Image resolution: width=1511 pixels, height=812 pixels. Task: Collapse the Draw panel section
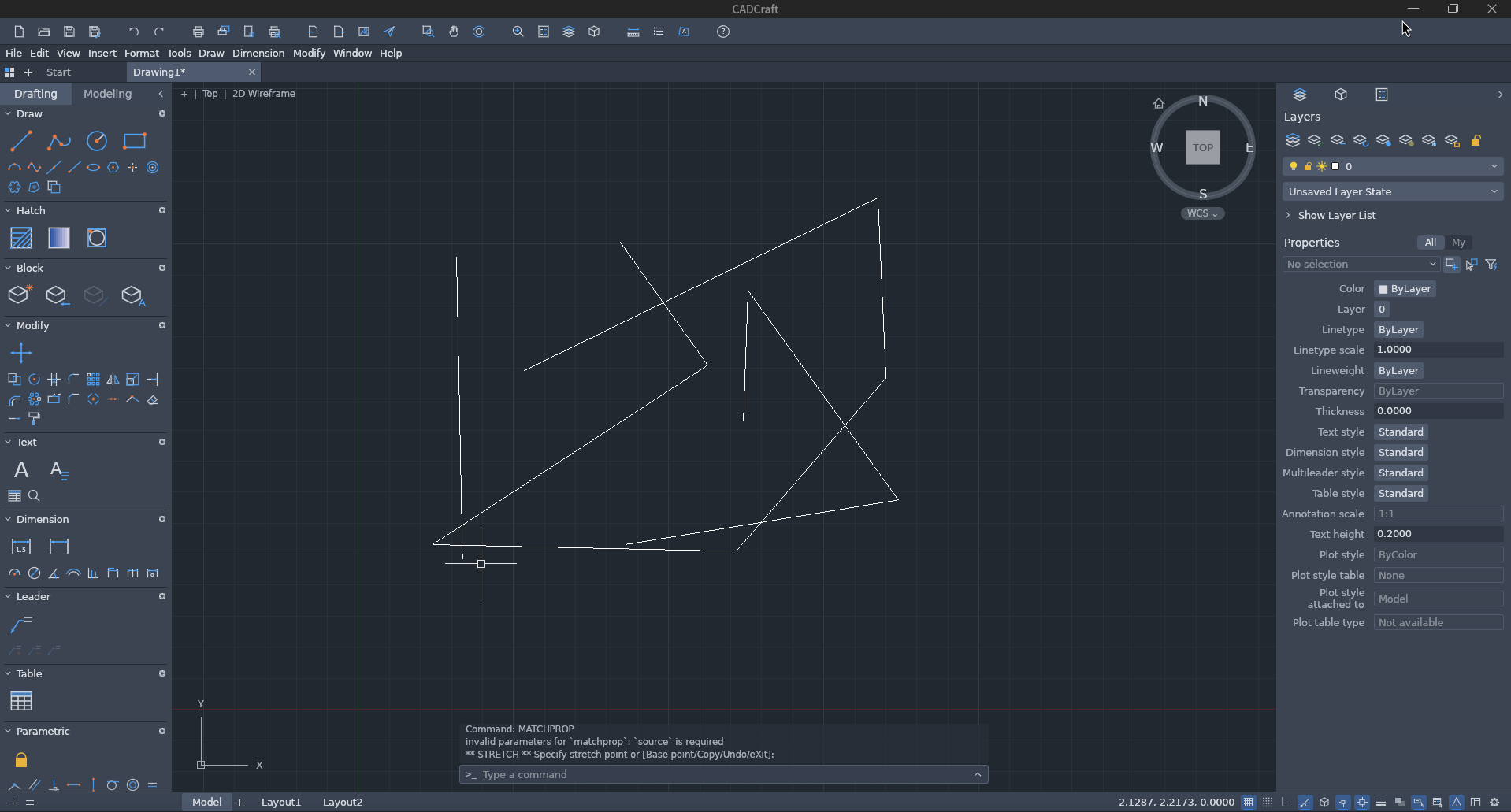[9, 113]
